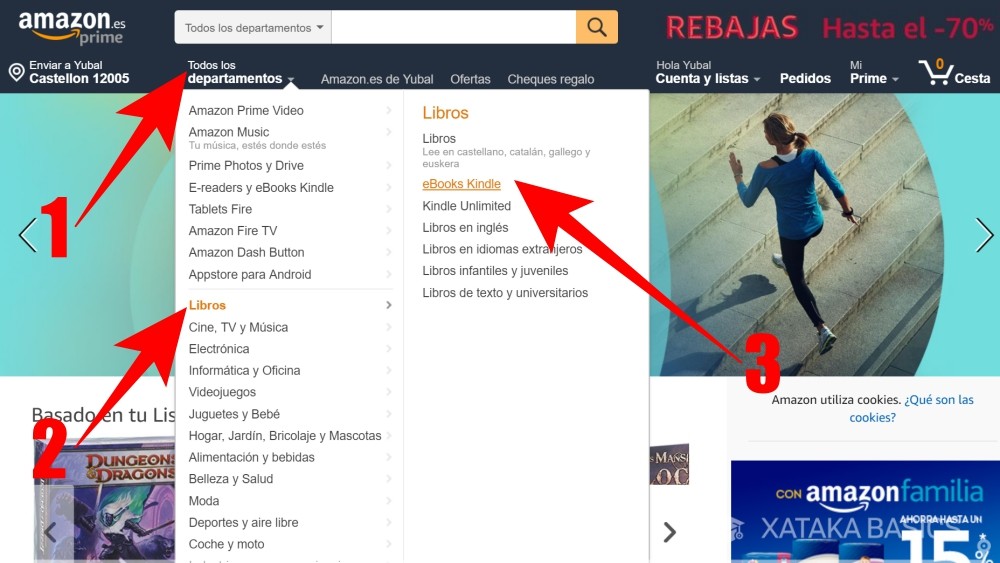Image resolution: width=1000 pixels, height=563 pixels.
Task: Open eBooks Kindle link
Action: click(461, 184)
